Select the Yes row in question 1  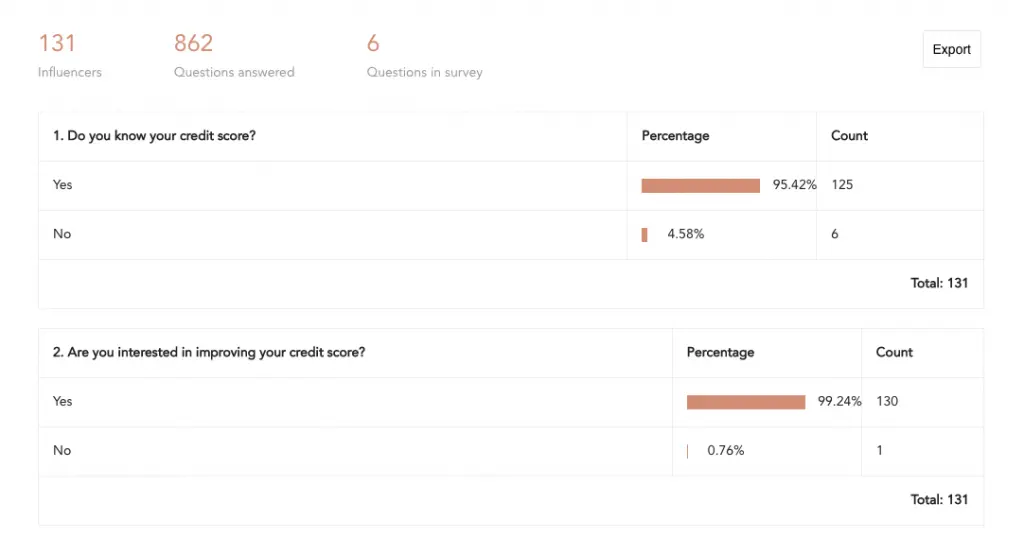tap(63, 185)
